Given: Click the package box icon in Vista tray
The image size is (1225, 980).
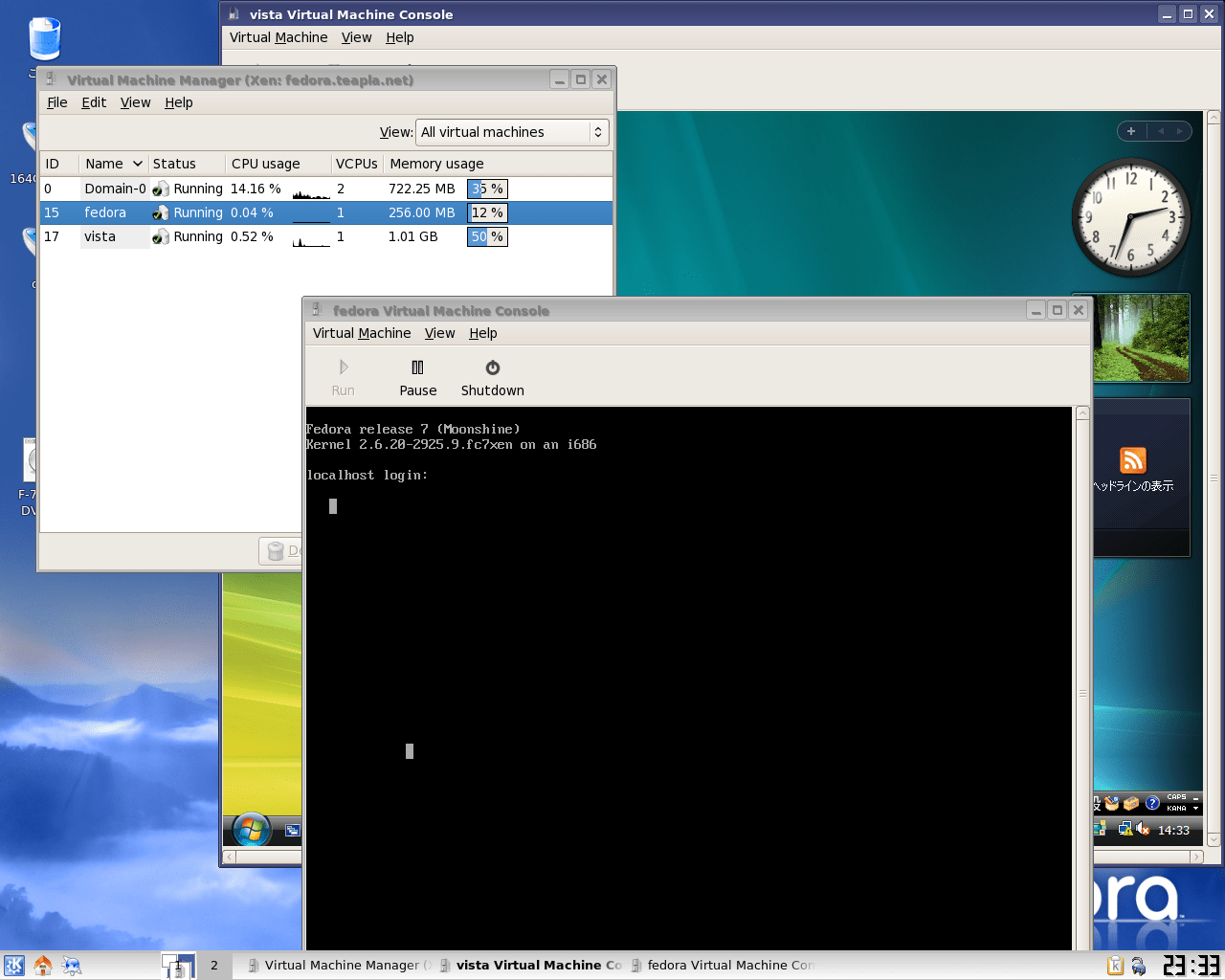Looking at the screenshot, I should [1131, 803].
